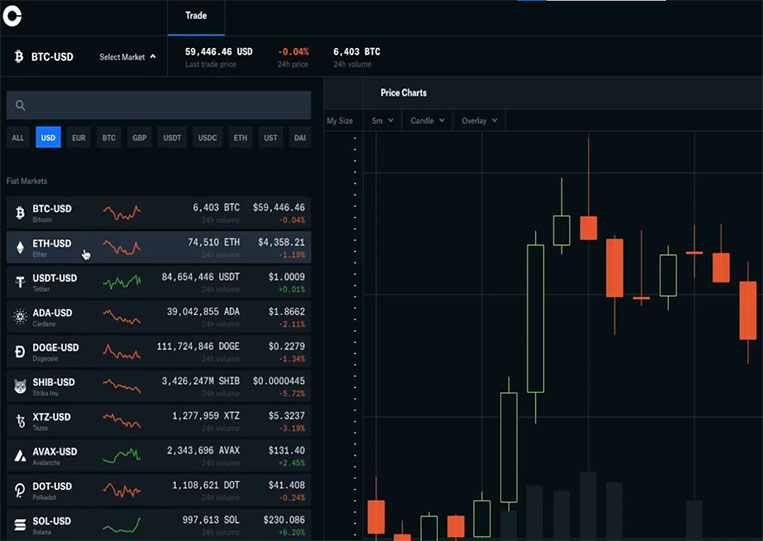Select the ALL market filter
Viewport: 763px width, 541px height.
tap(18, 138)
